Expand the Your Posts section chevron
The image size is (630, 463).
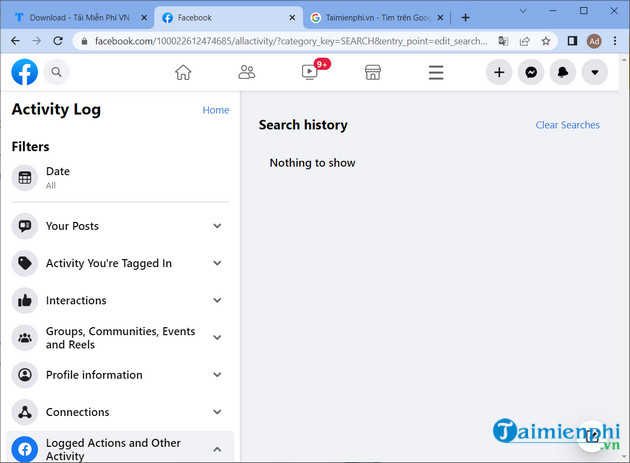[x=217, y=226]
